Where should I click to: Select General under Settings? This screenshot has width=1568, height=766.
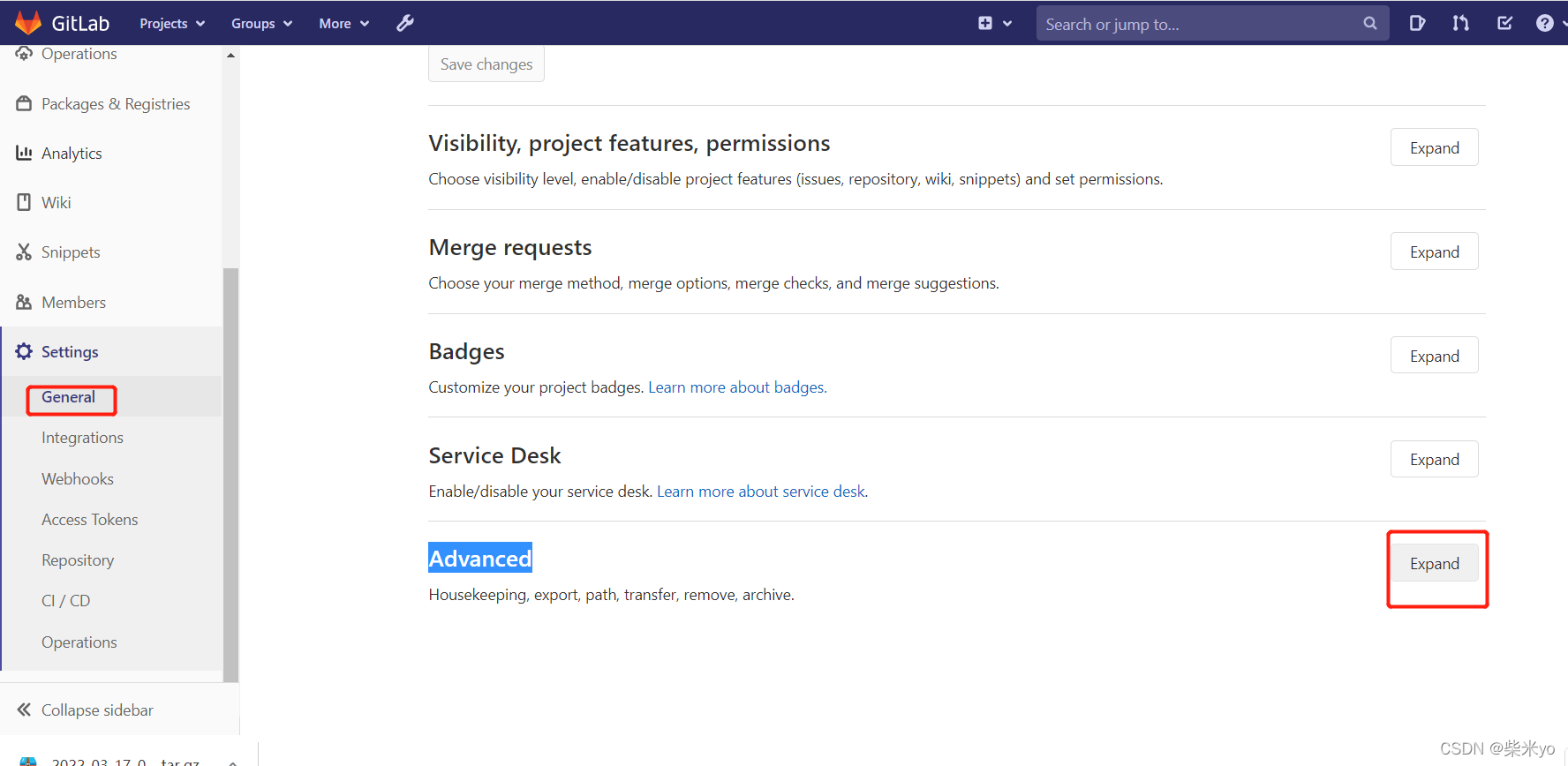[x=68, y=397]
